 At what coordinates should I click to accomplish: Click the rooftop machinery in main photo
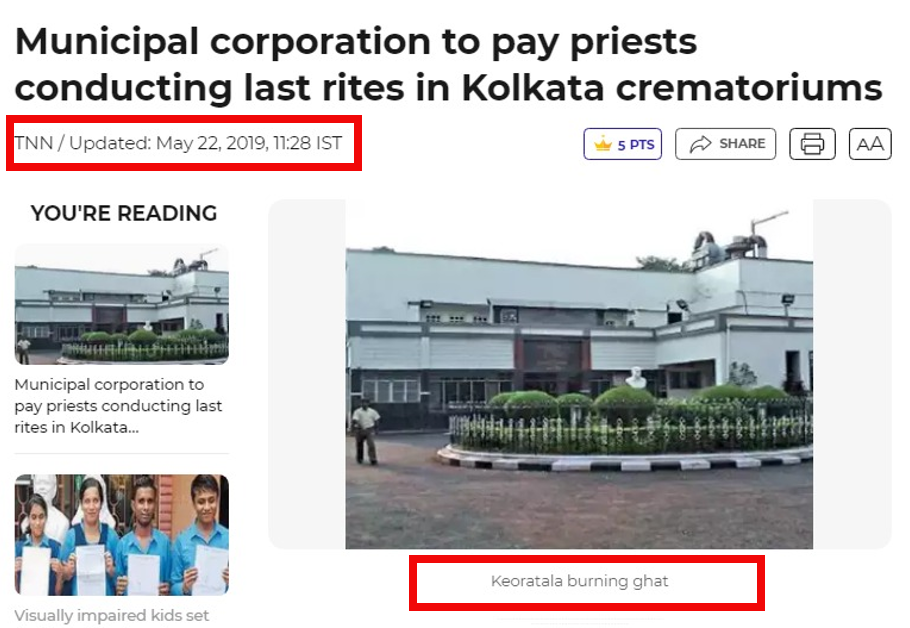(x=734, y=240)
